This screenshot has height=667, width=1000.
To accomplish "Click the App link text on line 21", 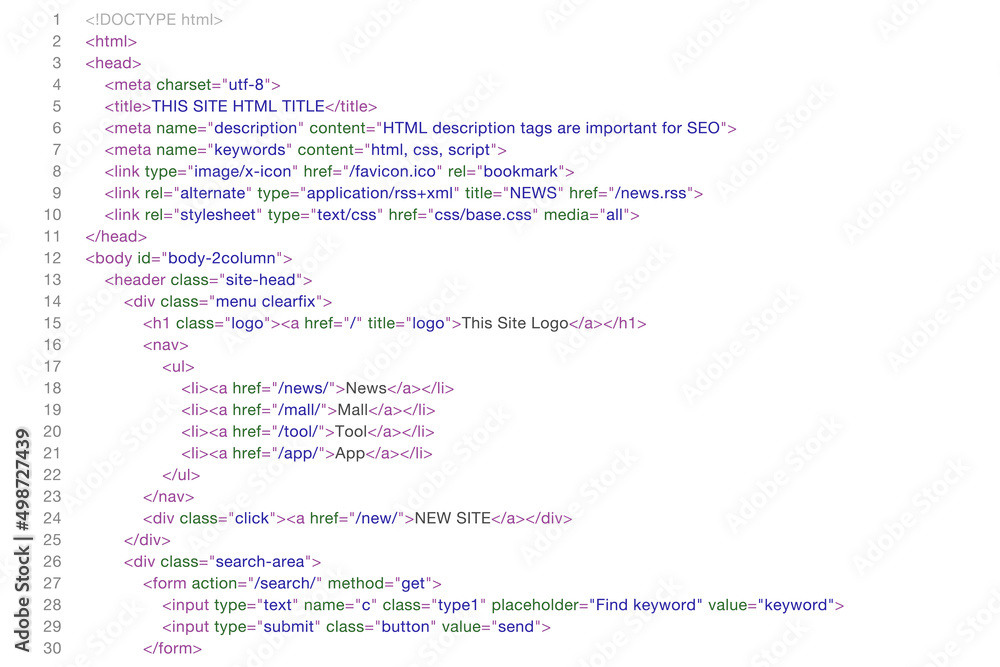I will (x=350, y=453).
